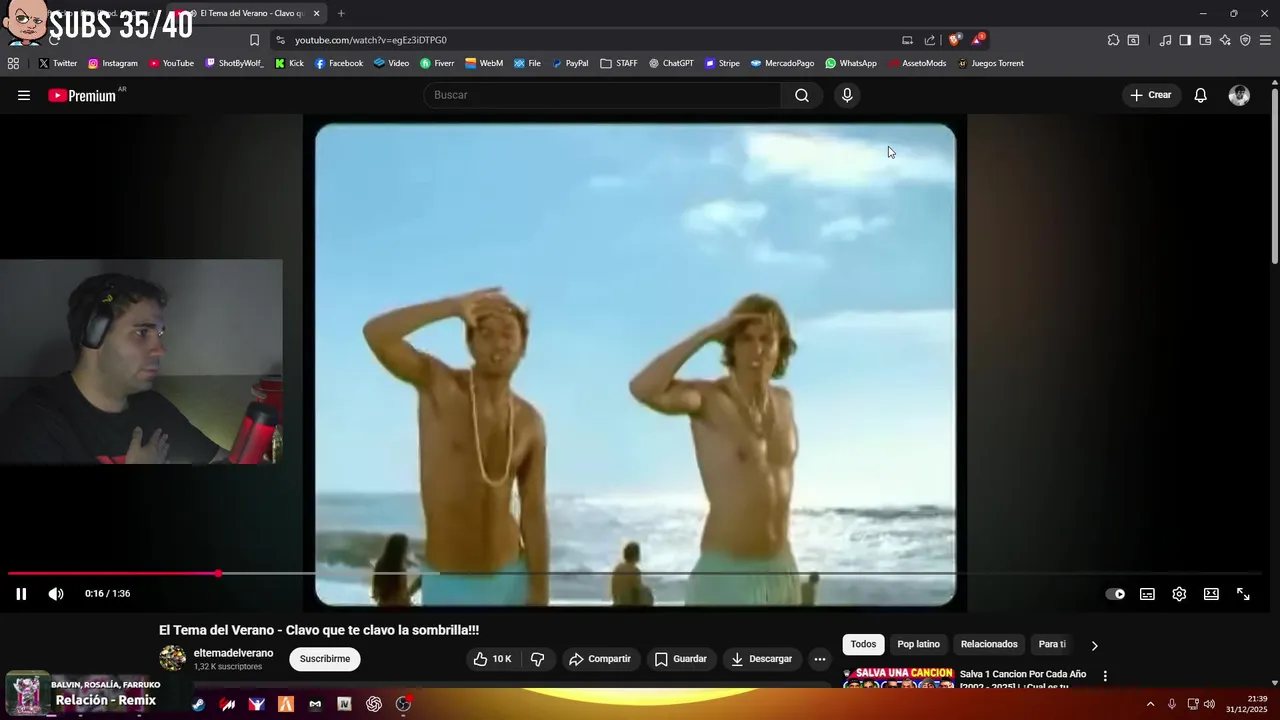Select the Todos filter chip
This screenshot has height=720, width=1280.
pyautogui.click(x=863, y=645)
